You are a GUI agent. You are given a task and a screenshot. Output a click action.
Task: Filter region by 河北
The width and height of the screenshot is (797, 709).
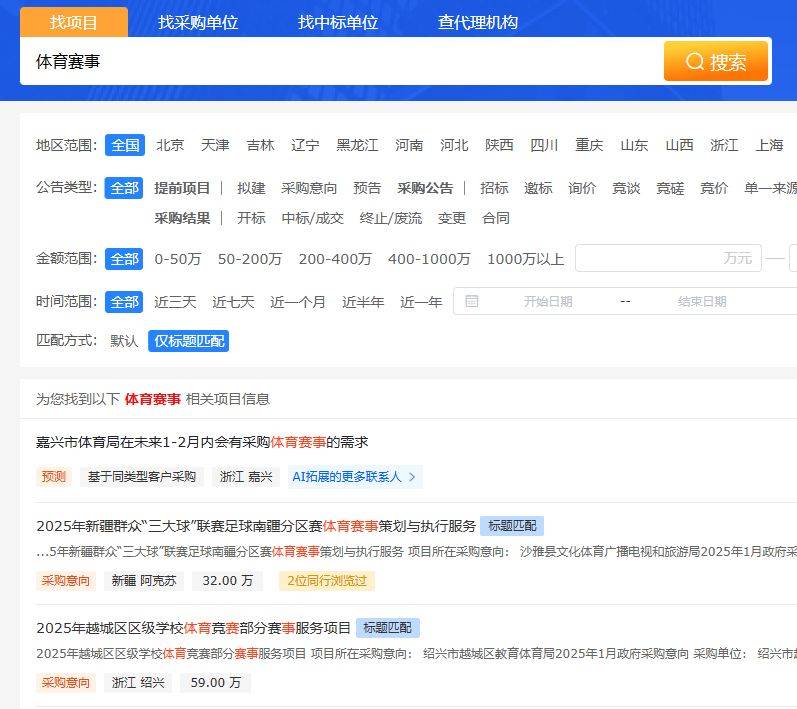(454, 145)
